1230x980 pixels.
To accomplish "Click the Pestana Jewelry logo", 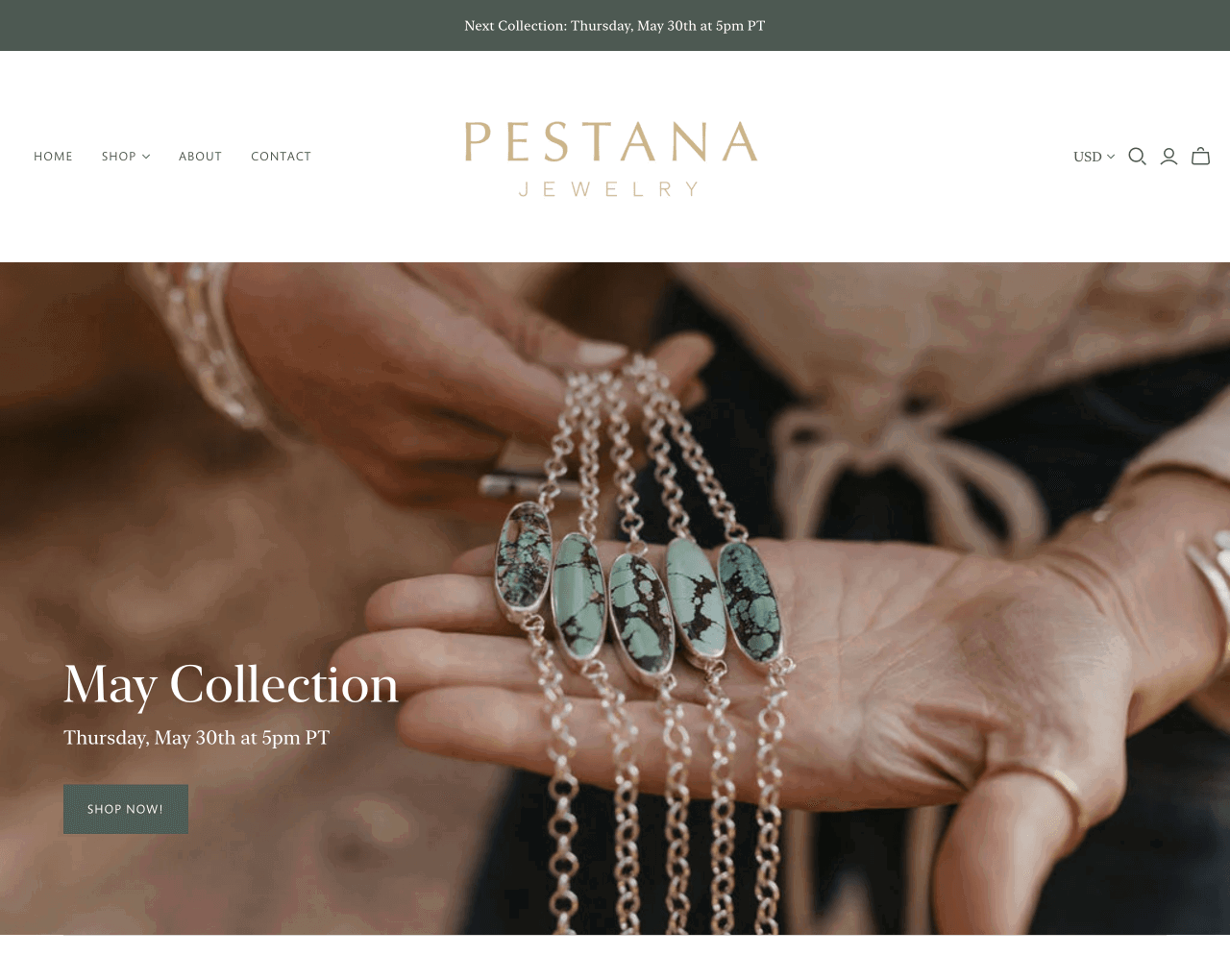I will [x=611, y=159].
